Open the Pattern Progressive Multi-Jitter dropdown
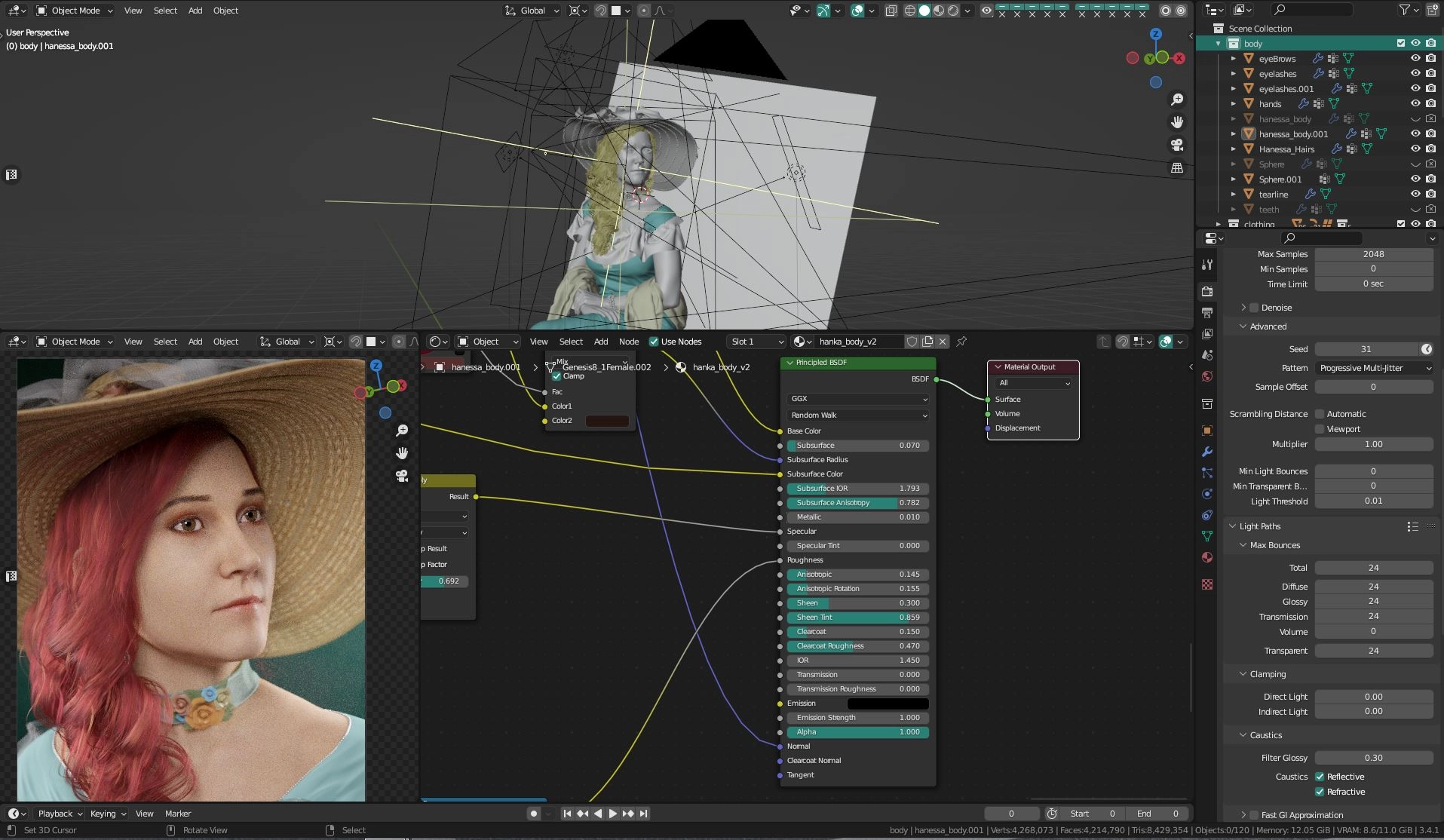1444x840 pixels. point(1374,368)
